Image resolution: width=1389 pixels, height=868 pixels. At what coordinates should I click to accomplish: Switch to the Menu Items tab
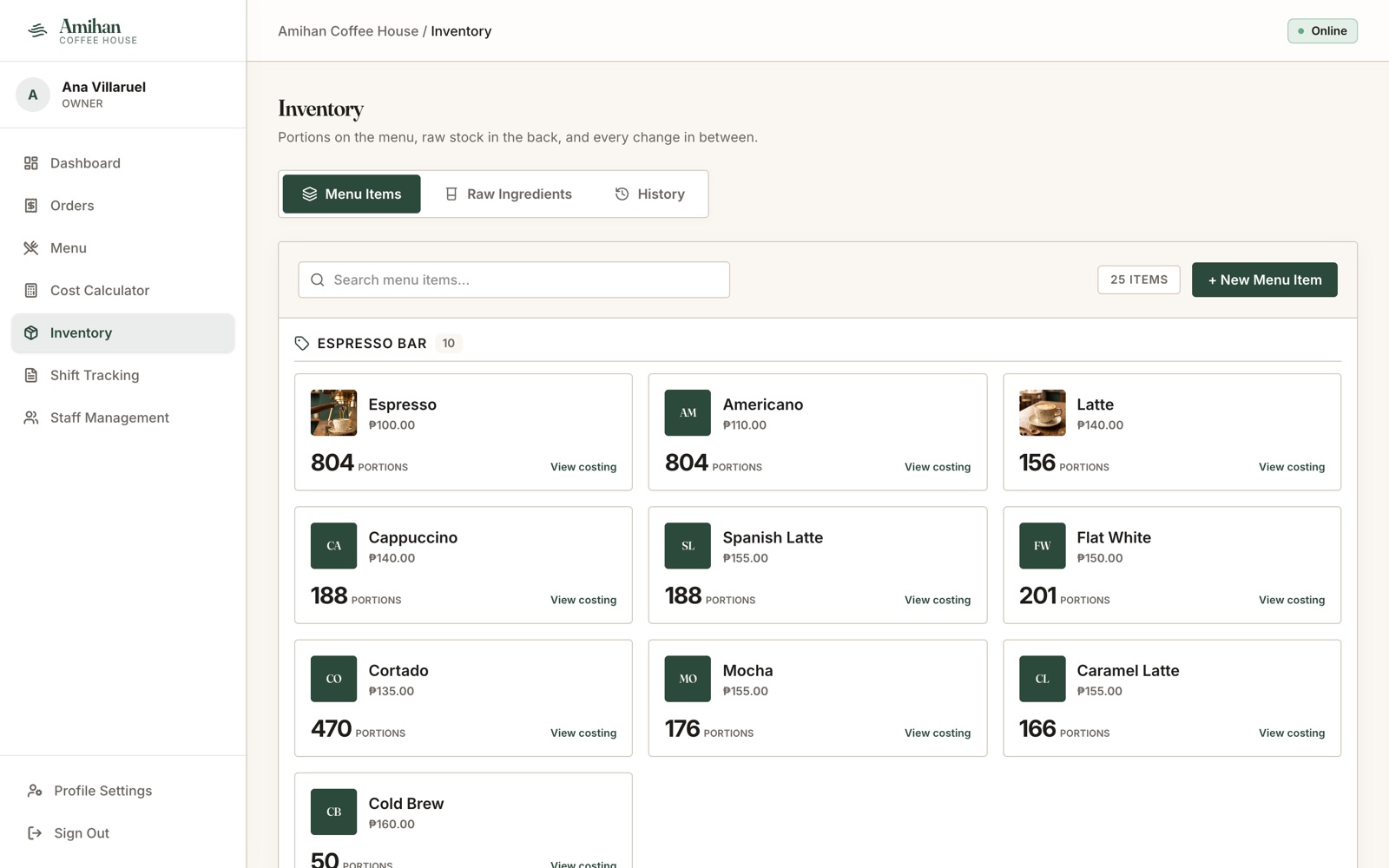[352, 194]
